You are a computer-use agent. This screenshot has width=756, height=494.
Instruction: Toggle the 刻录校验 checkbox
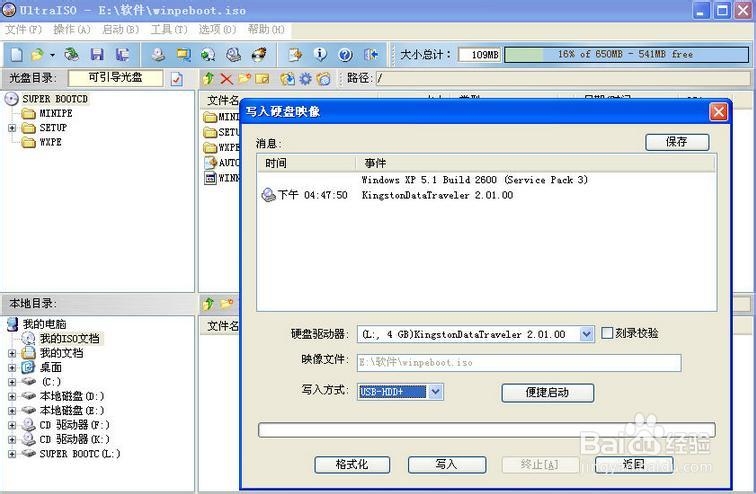tap(607, 333)
